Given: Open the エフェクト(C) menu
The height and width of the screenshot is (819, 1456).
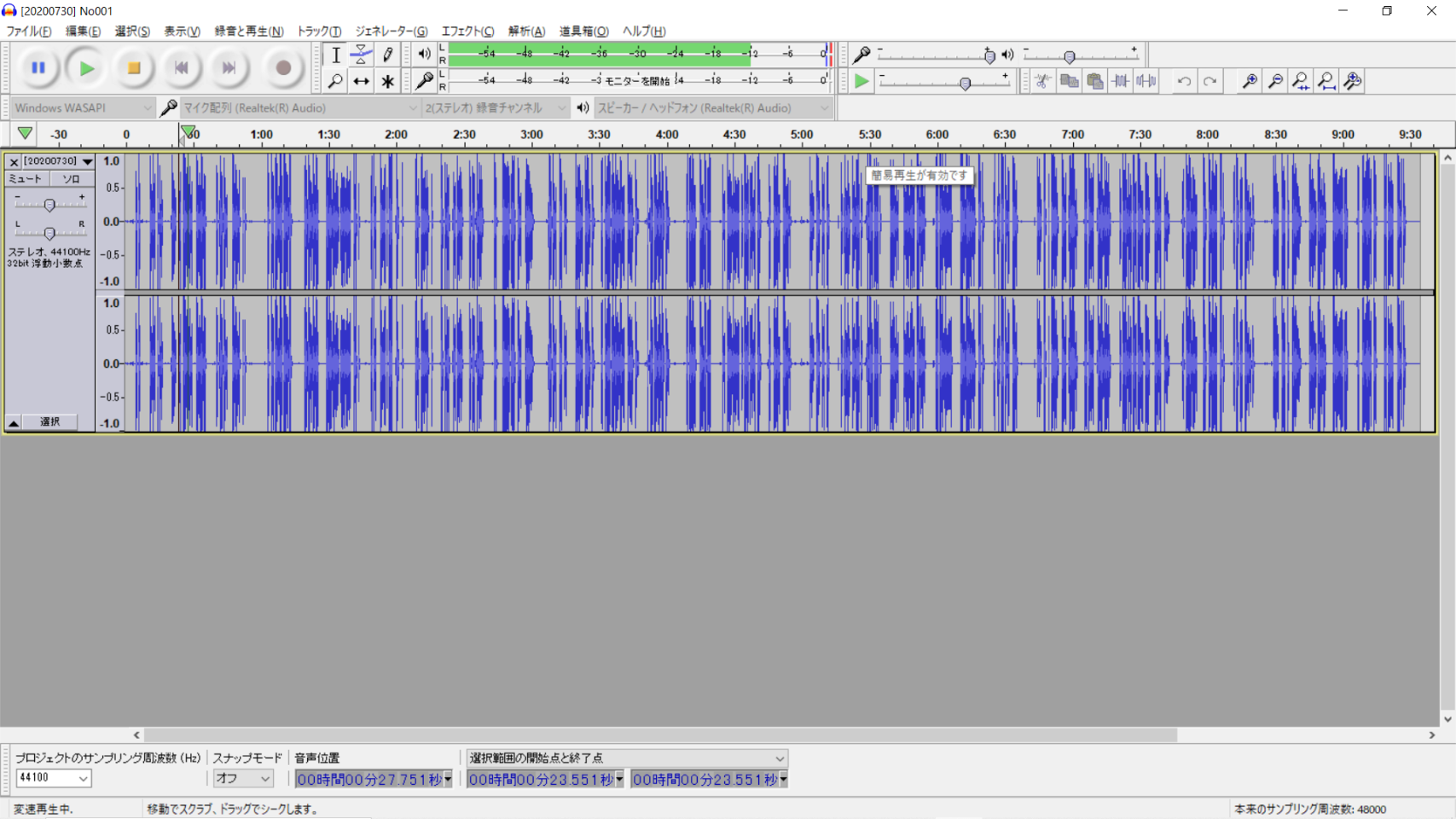Looking at the screenshot, I should 467,32.
